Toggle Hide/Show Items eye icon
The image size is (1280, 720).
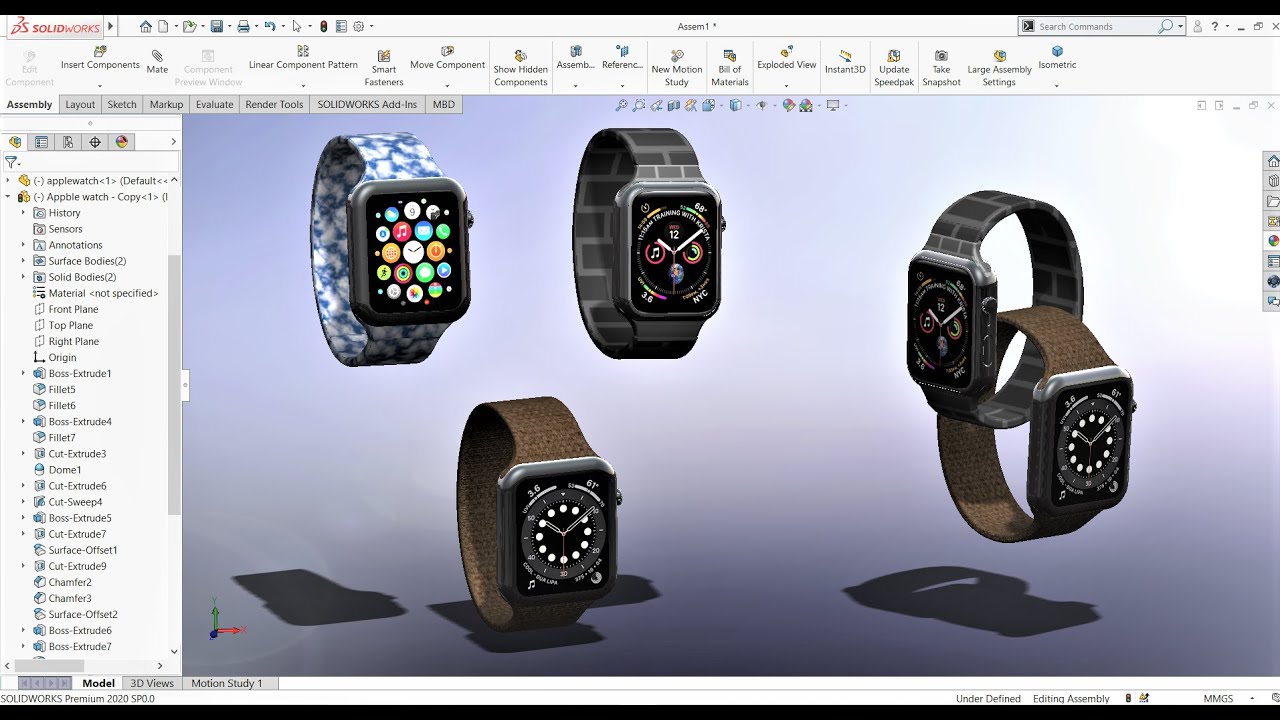tap(761, 105)
